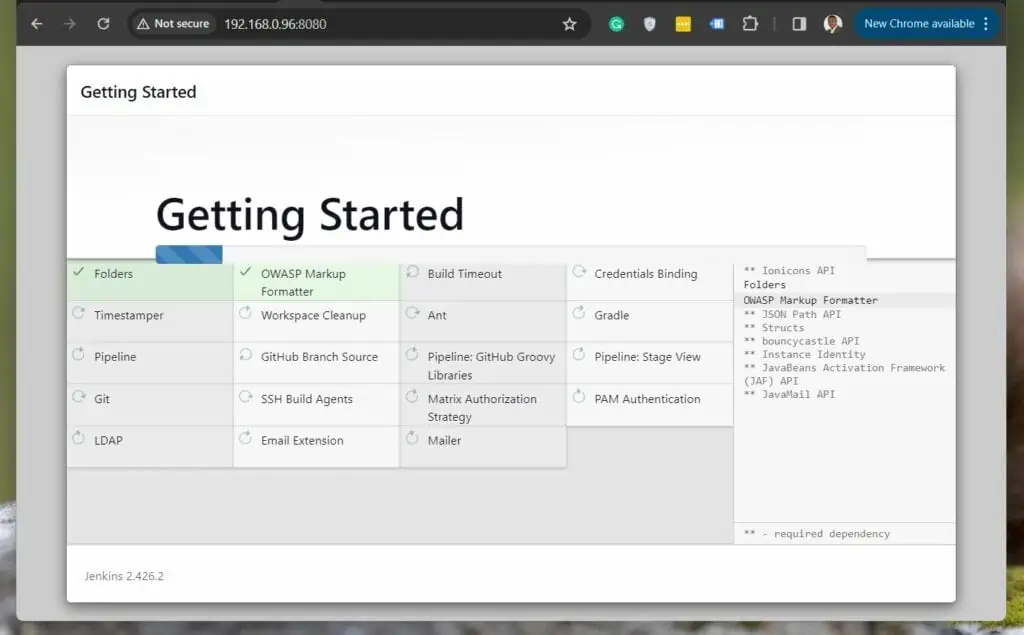Click the OWASP Markup Formatter plugin name
This screenshot has width=1024, height=635.
point(303,282)
